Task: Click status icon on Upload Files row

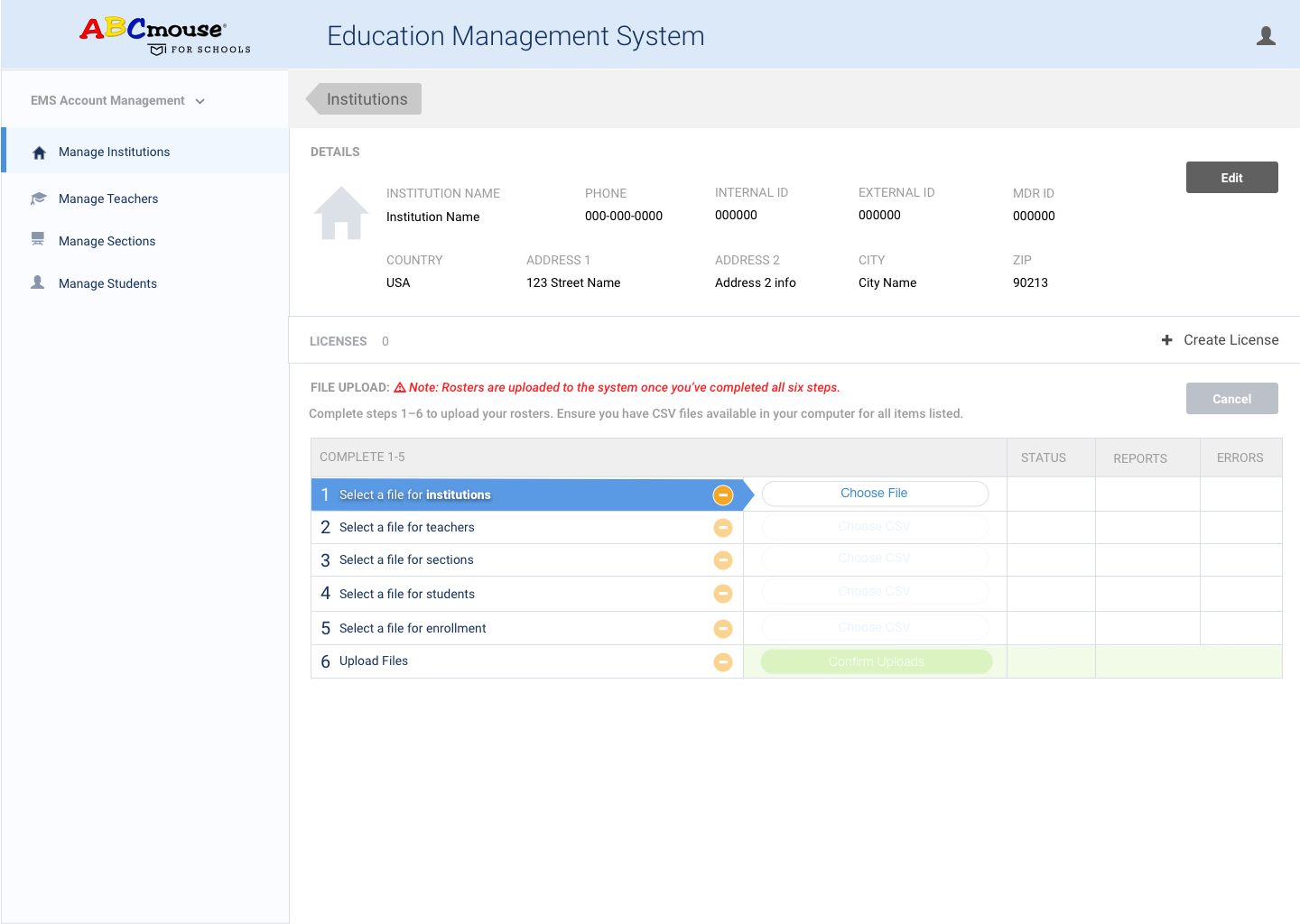Action: coord(723,662)
